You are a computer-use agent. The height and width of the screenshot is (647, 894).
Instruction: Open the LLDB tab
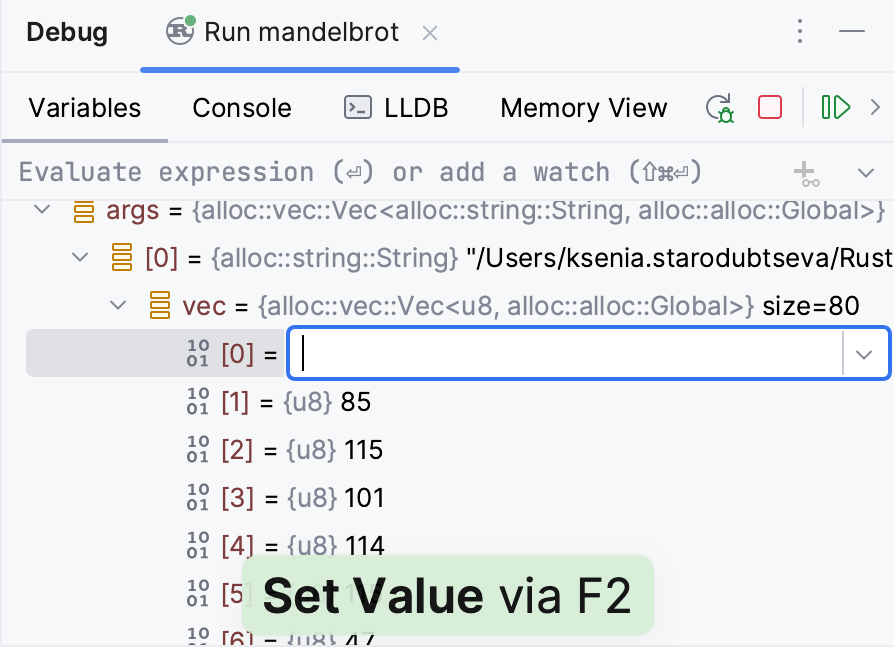(396, 108)
